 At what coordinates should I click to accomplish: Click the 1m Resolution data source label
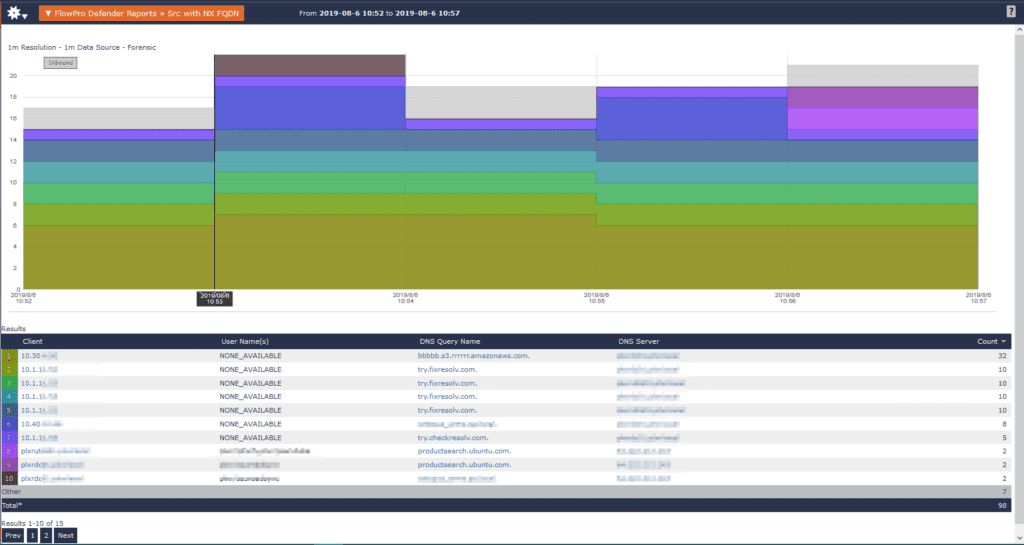(x=82, y=47)
